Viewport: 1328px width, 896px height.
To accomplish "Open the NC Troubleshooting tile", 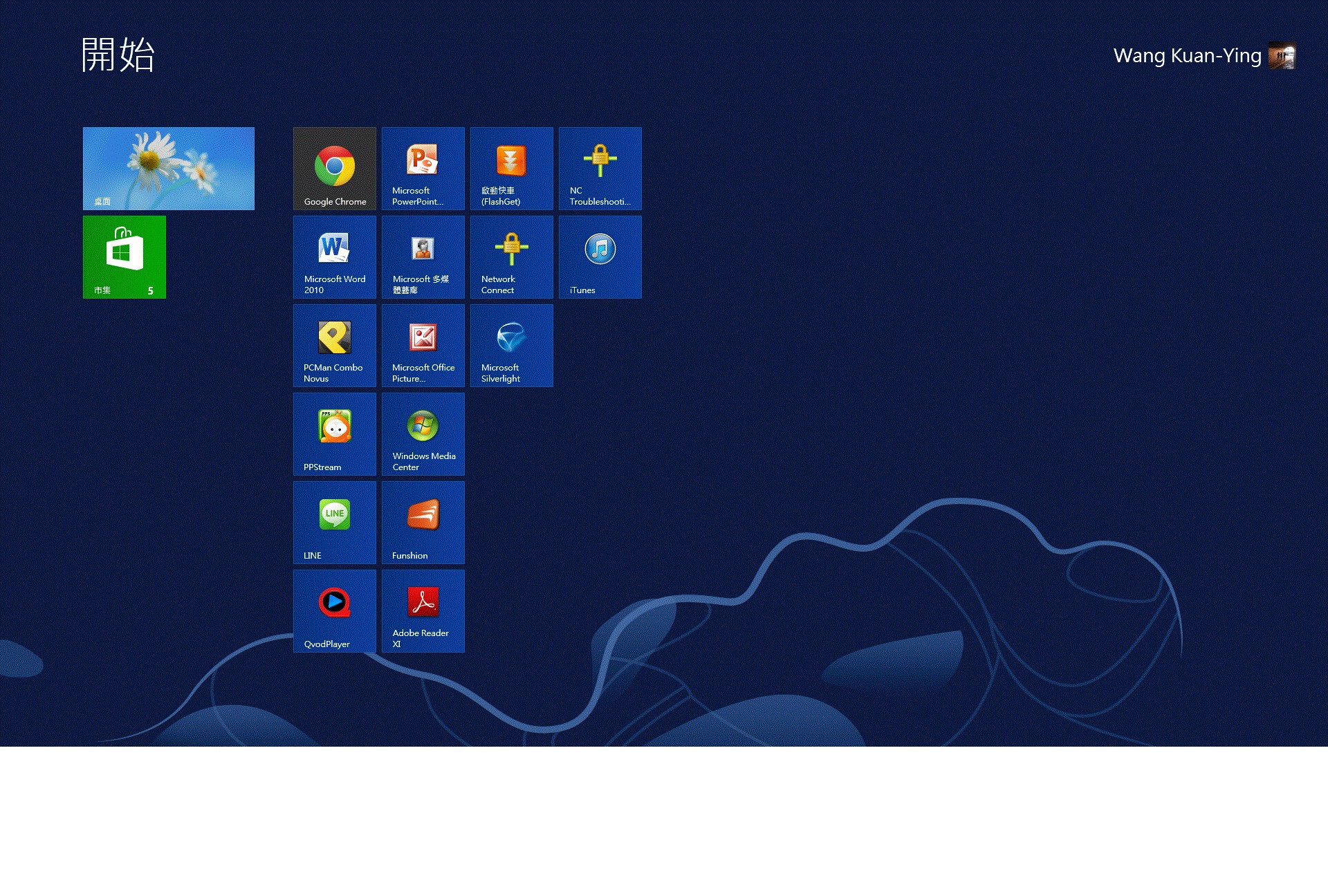I will point(600,169).
